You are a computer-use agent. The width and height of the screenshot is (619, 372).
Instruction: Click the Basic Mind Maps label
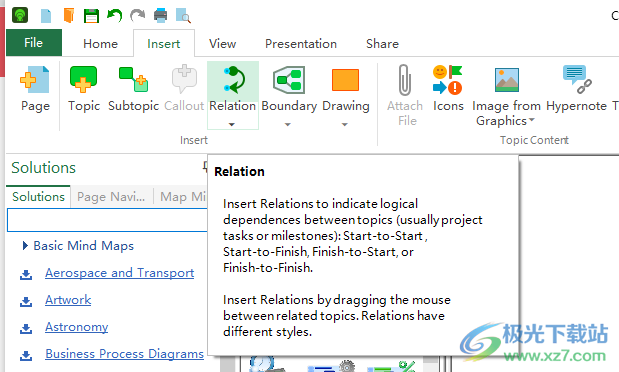(84, 246)
